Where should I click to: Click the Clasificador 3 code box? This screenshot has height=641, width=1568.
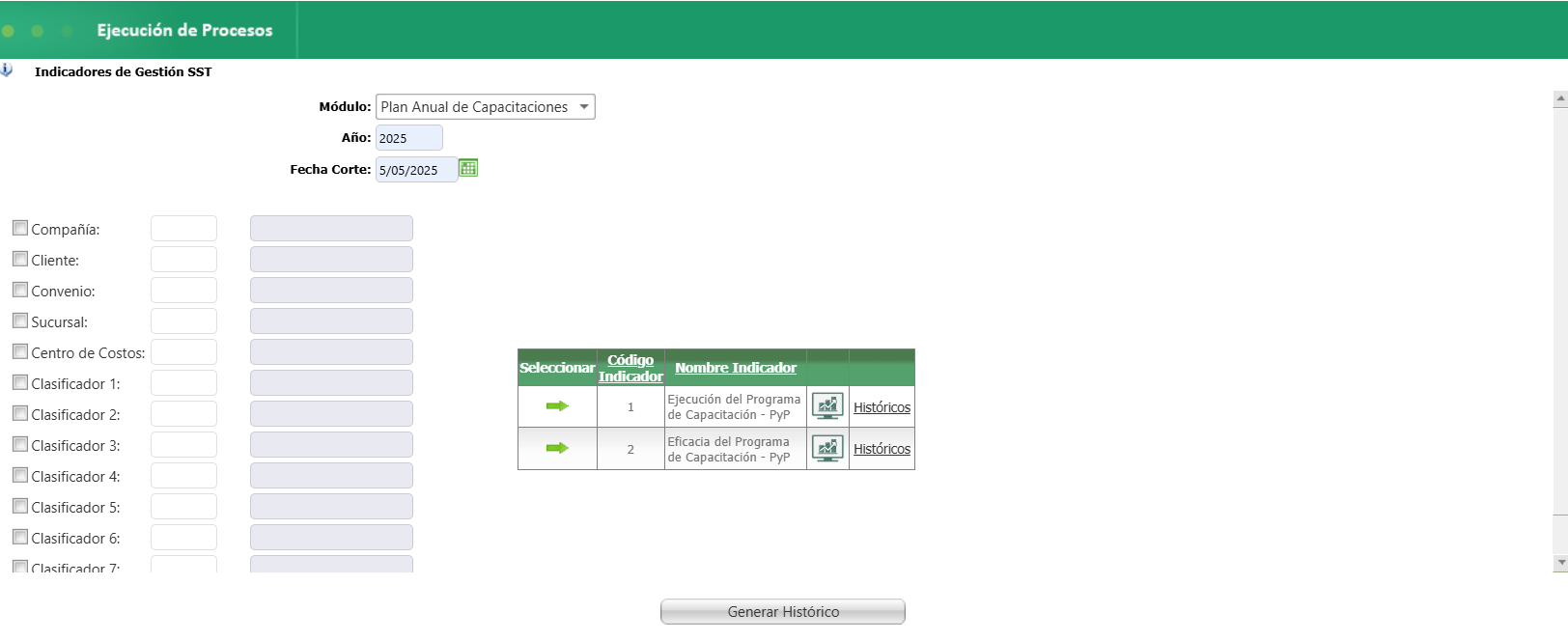[183, 444]
